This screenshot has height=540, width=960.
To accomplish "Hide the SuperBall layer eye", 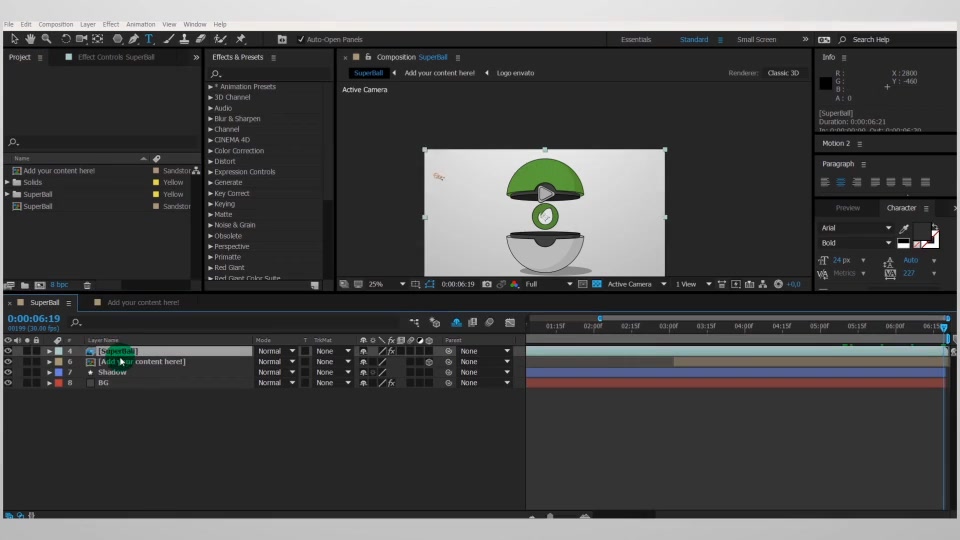I will click(8, 351).
